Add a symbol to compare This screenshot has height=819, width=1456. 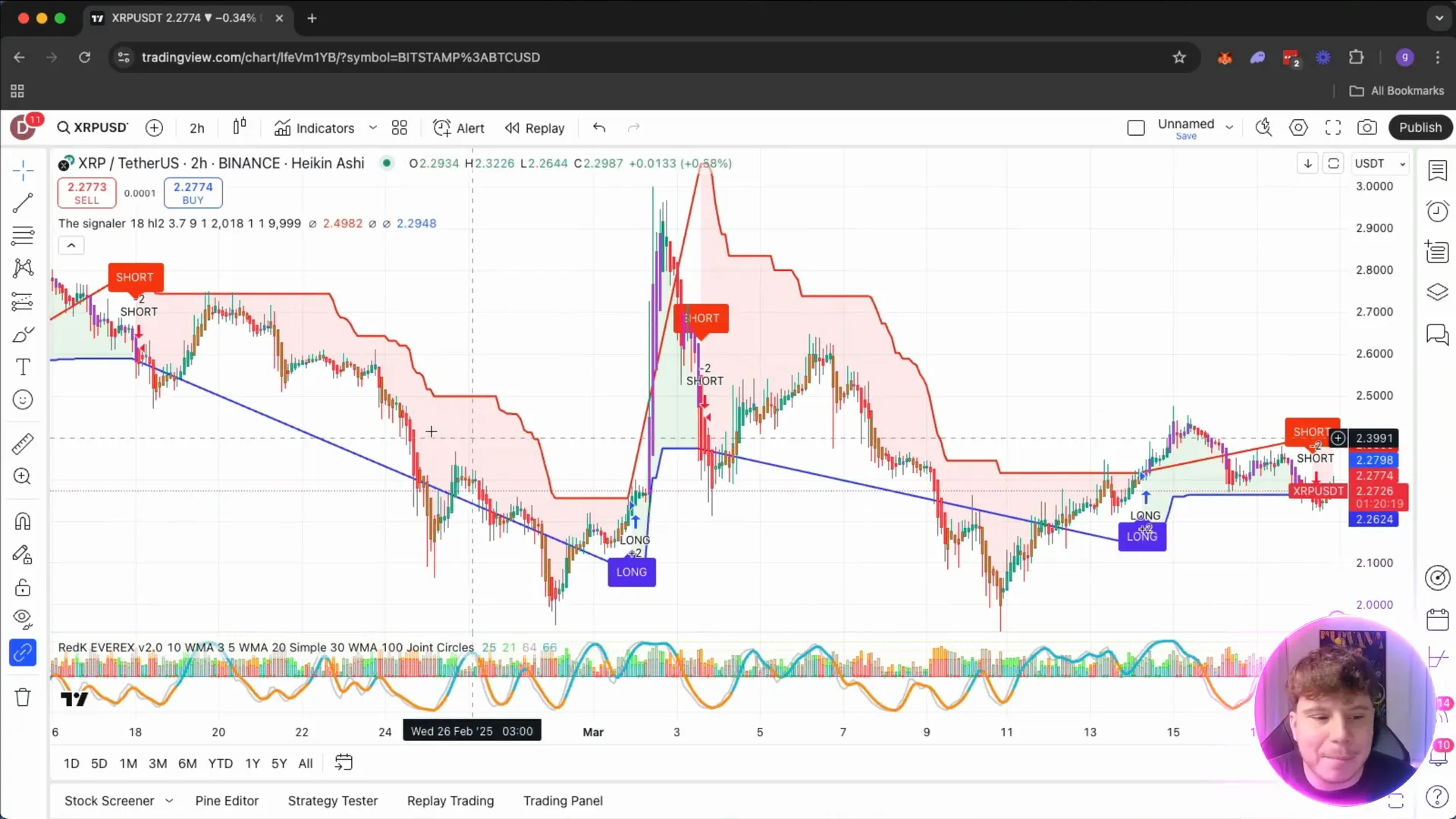click(154, 128)
